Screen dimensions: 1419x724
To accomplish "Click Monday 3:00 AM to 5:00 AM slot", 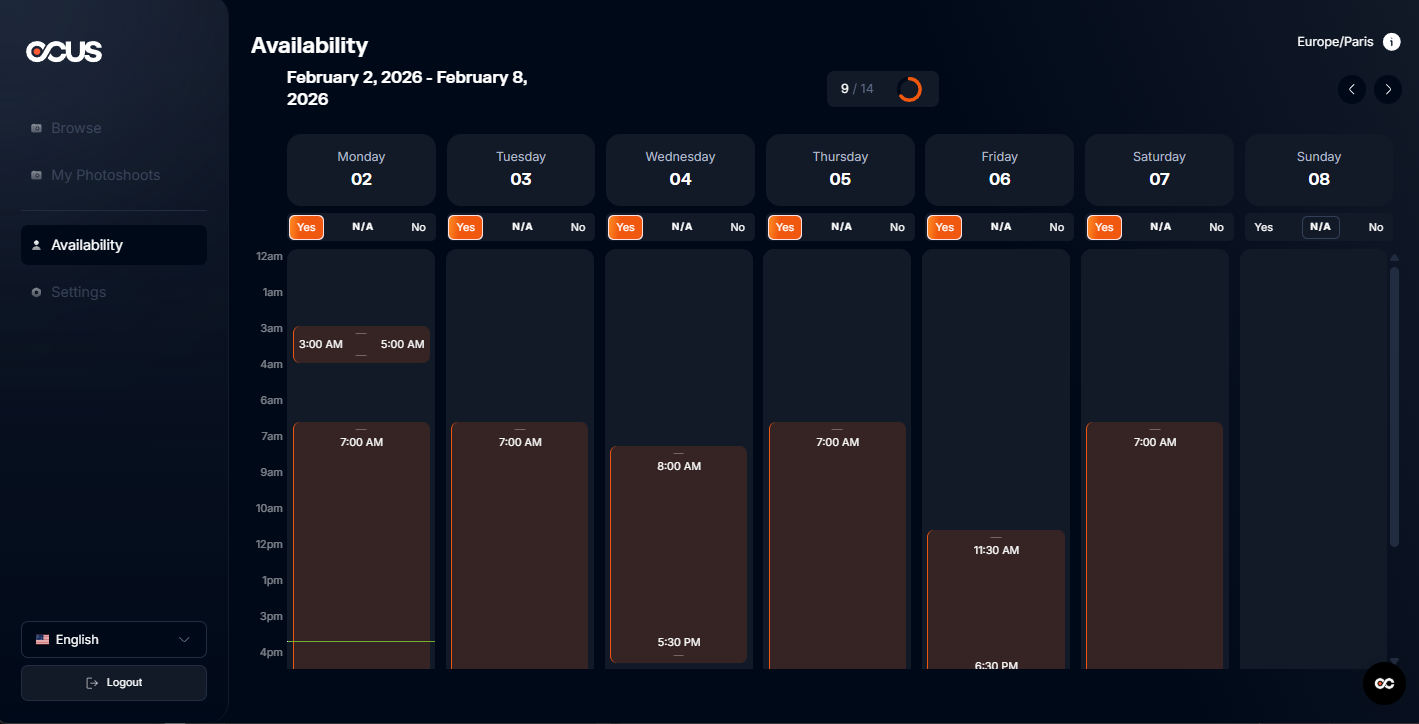I will 361,344.
